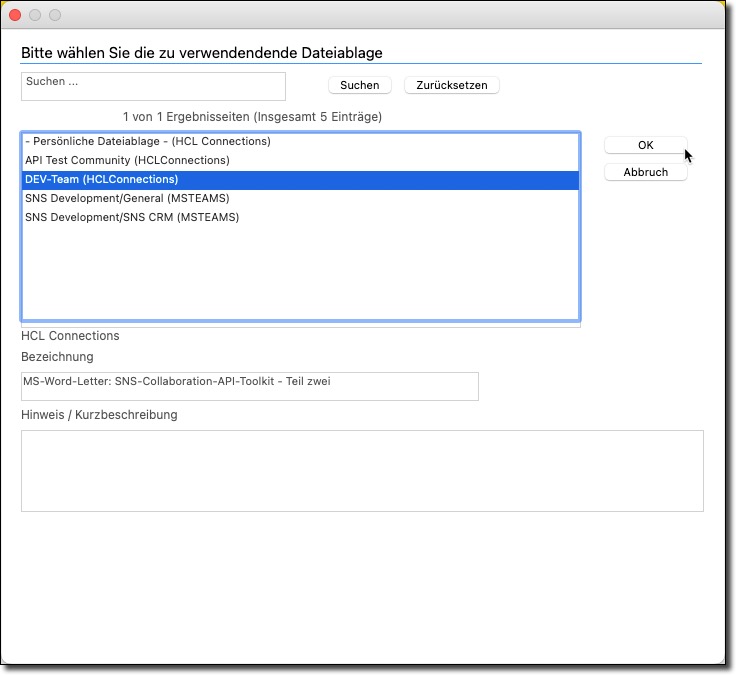This screenshot has width=736, height=675.
Task: Click the Zurücksetzen button
Action: pyautogui.click(x=452, y=85)
